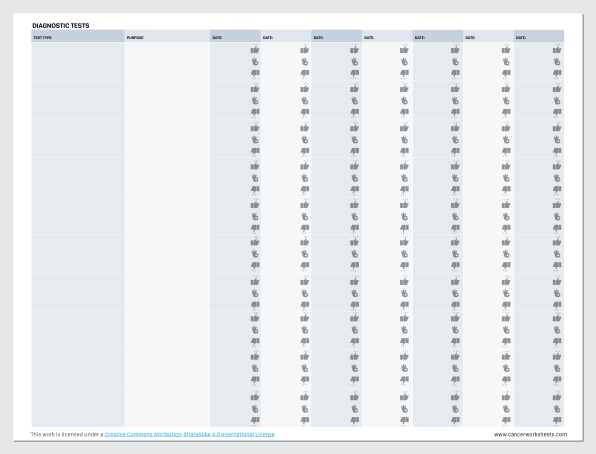Click the first row Test Type cell
The width and height of the screenshot is (596, 454).
click(x=78, y=61)
